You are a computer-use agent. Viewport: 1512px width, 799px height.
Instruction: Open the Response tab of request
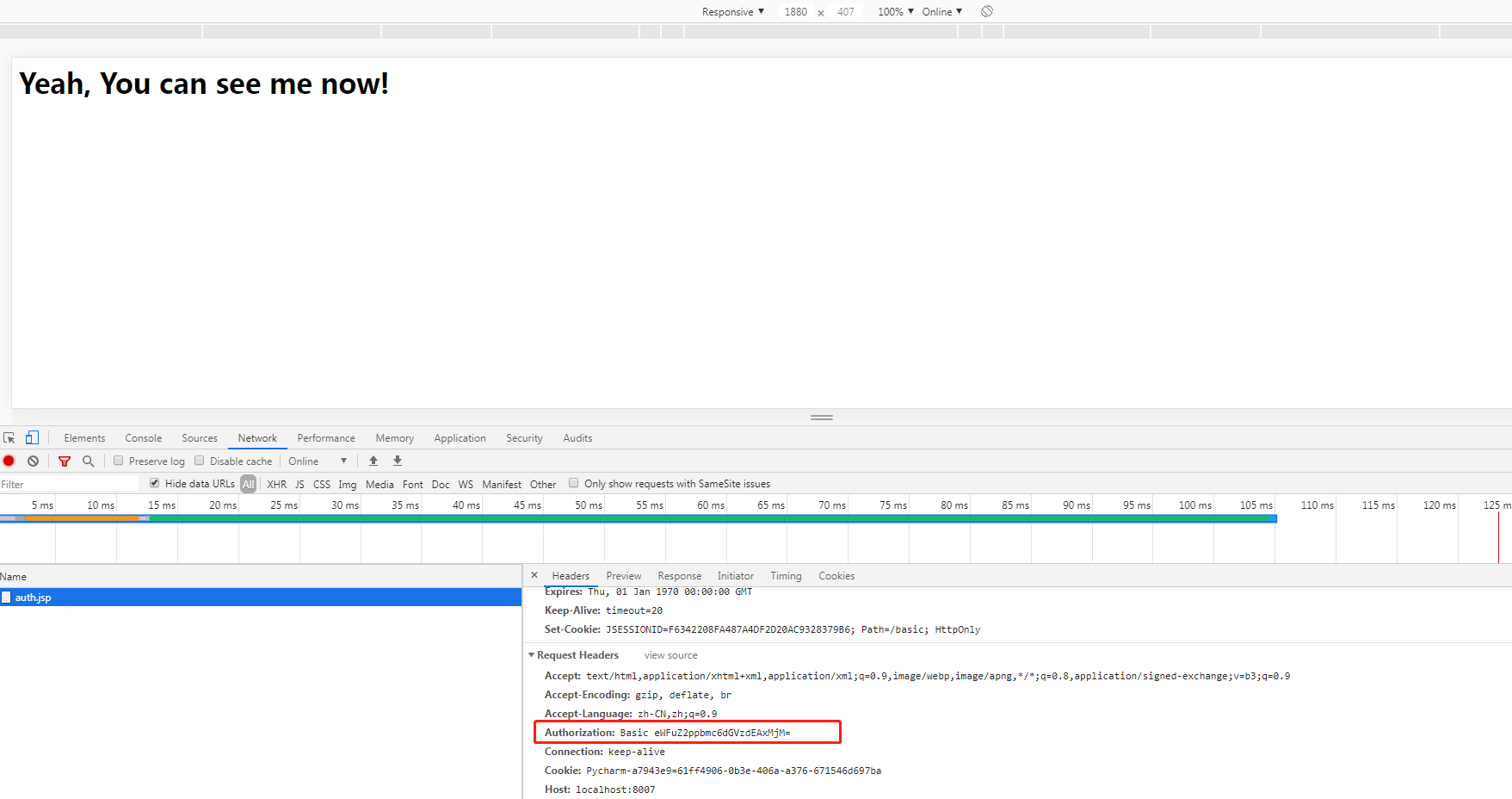click(x=680, y=576)
